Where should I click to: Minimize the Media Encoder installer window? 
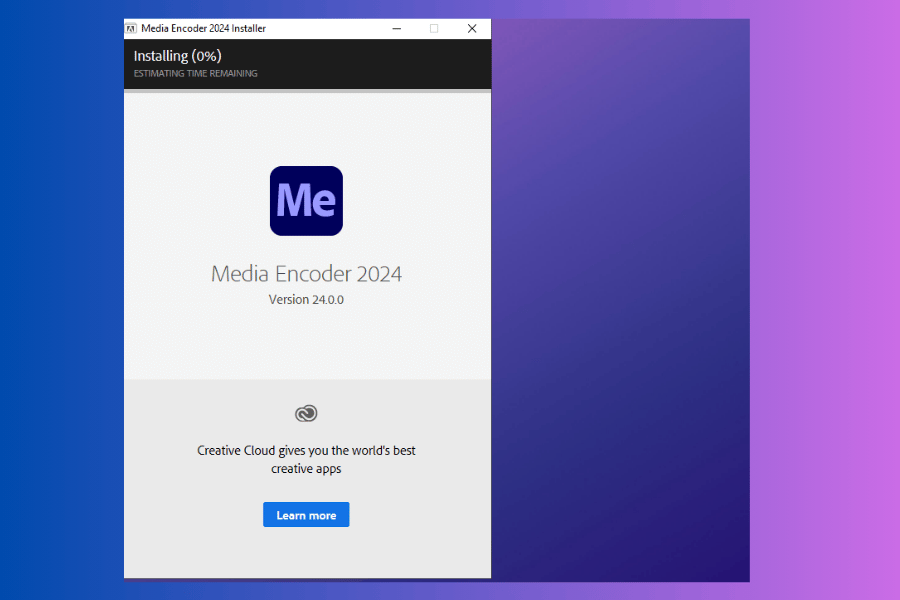[396, 29]
